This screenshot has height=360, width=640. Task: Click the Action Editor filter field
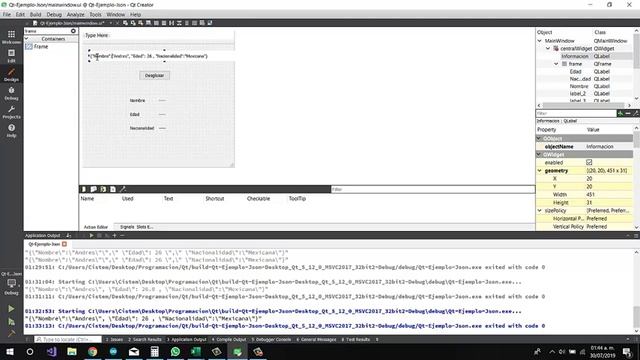coord(433,189)
